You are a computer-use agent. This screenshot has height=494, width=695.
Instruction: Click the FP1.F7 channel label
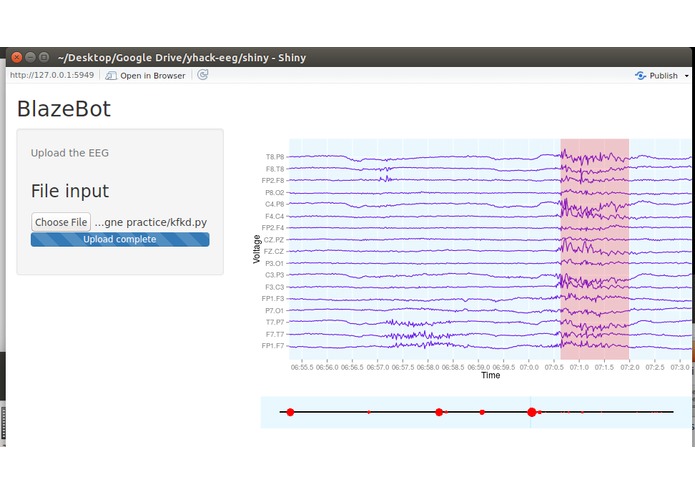click(x=273, y=346)
